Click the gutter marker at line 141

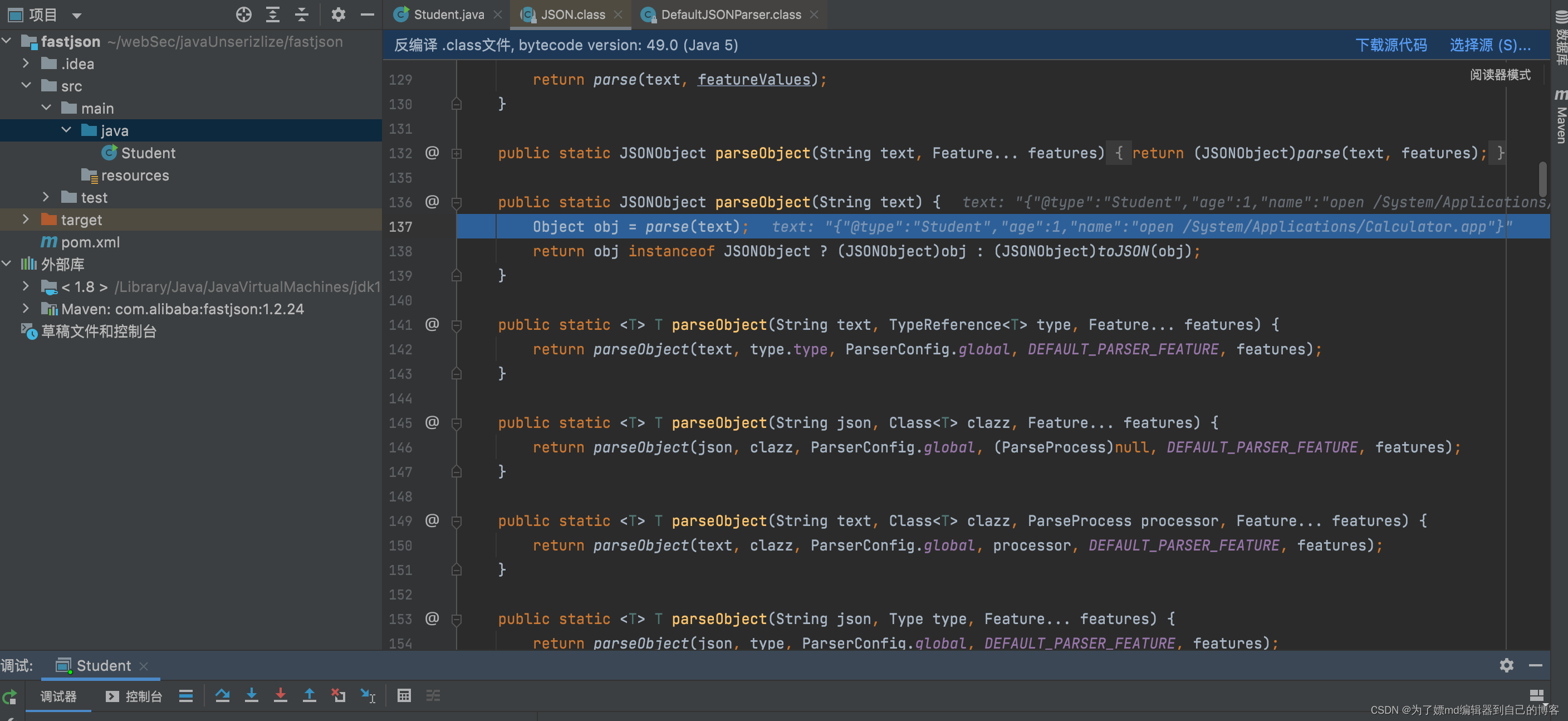tap(432, 325)
